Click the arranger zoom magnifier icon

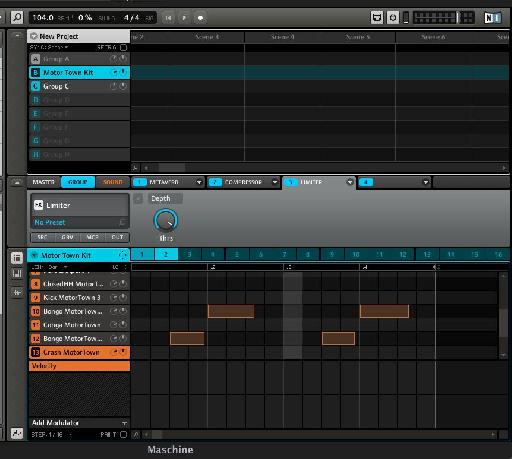(135, 168)
